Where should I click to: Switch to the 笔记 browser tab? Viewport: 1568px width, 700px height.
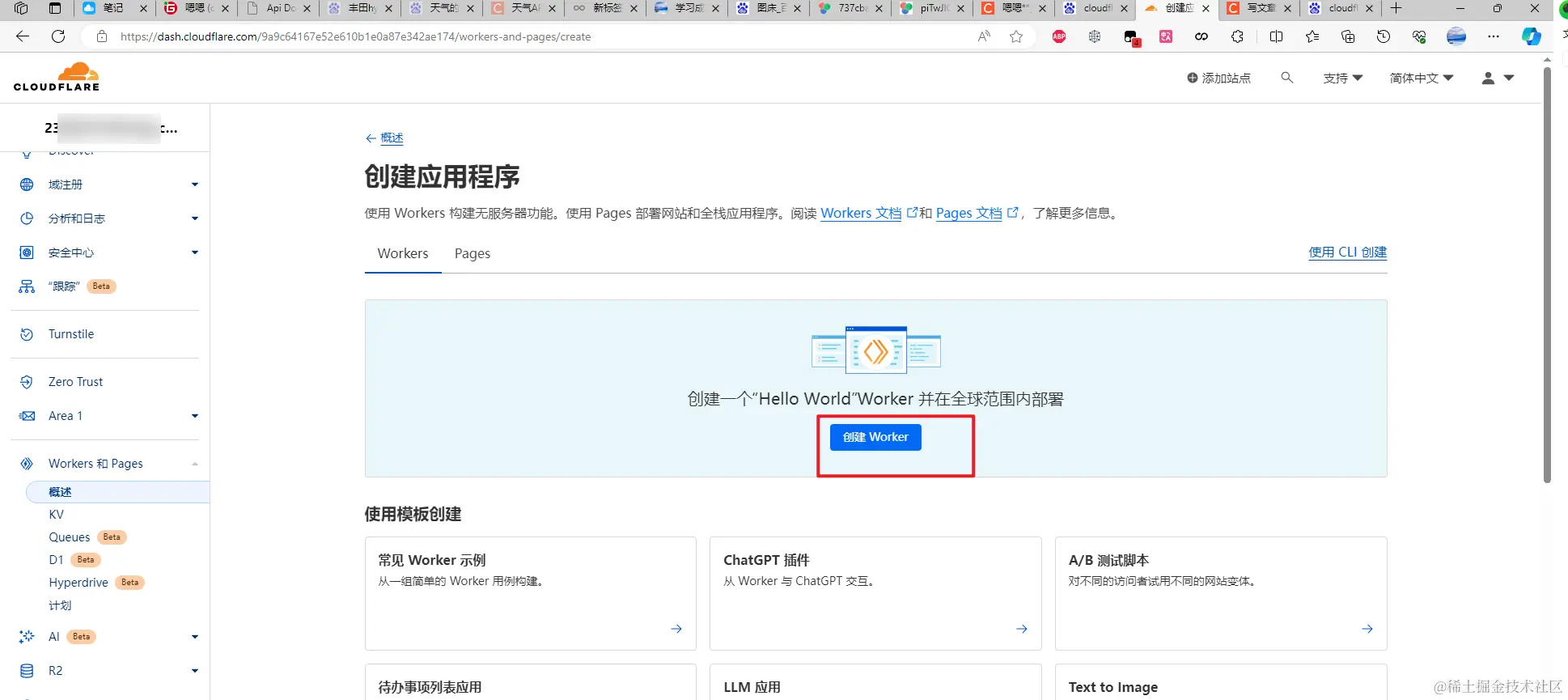114,8
